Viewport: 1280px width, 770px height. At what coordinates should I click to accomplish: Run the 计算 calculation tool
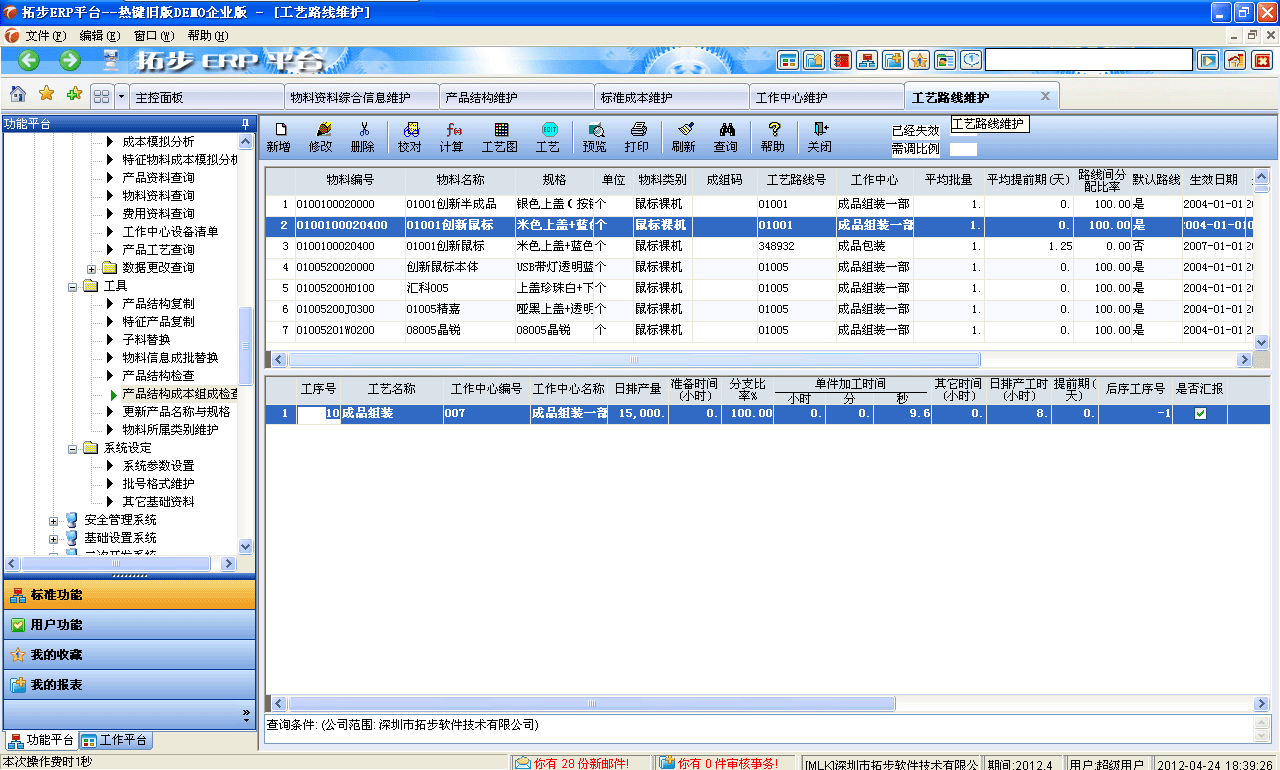452,137
